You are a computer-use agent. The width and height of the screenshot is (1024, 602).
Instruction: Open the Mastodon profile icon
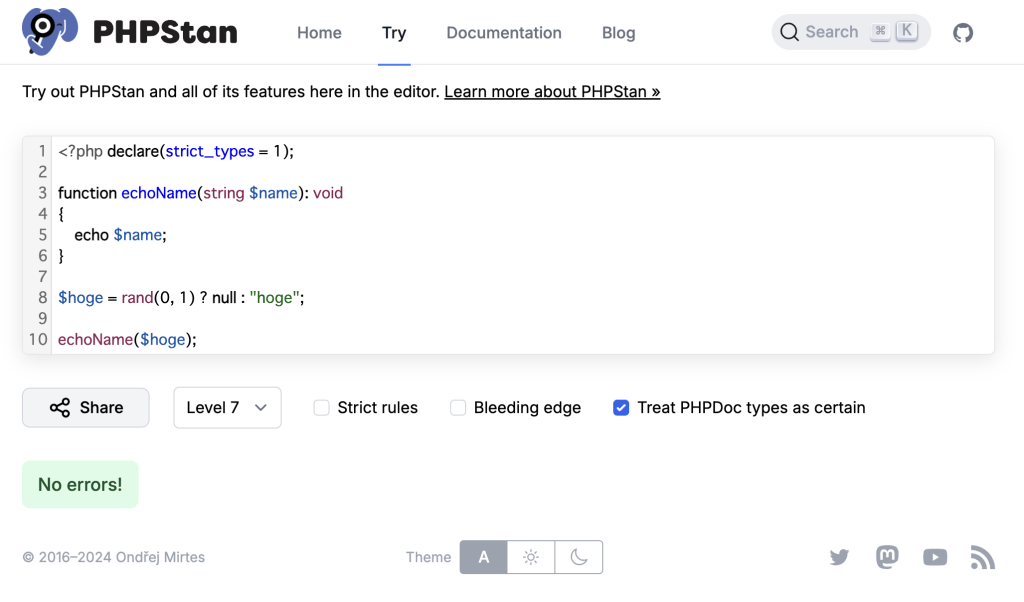tap(887, 557)
